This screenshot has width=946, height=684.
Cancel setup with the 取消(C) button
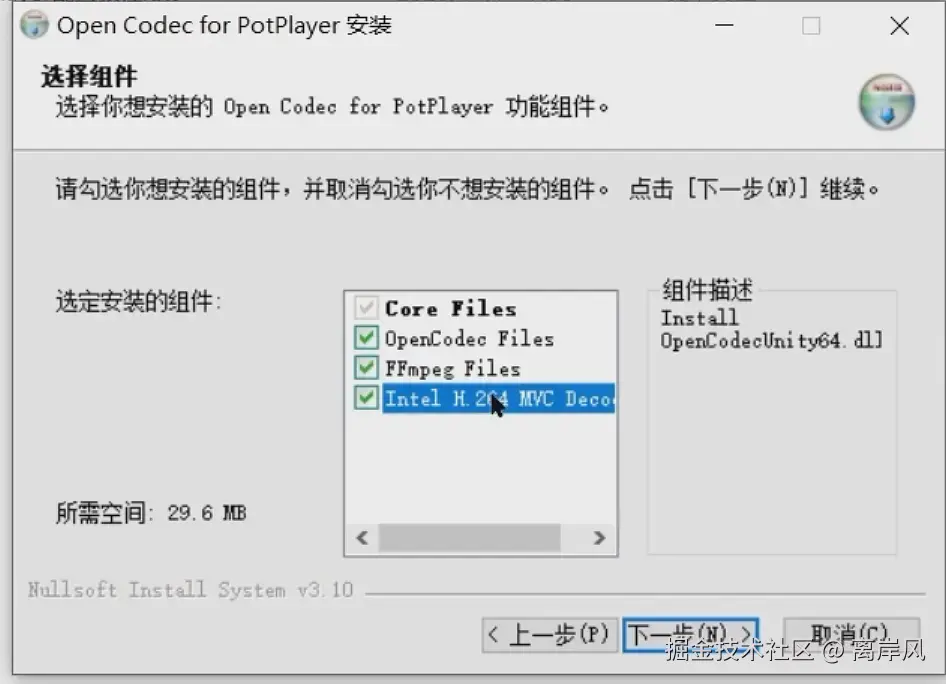point(851,635)
